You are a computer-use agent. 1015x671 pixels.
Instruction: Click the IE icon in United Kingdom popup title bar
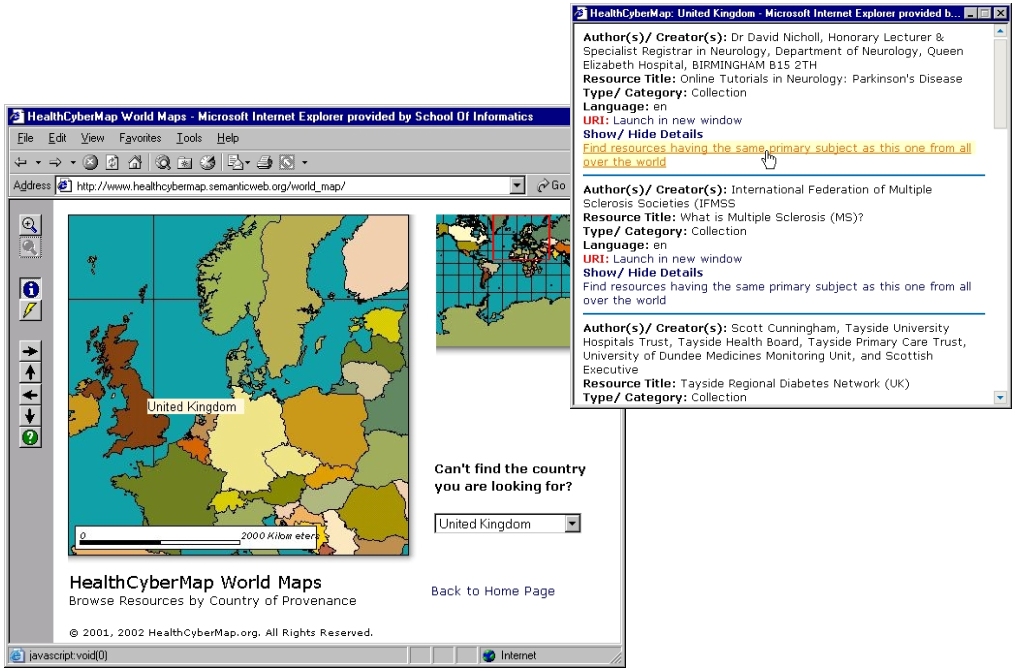click(x=581, y=14)
